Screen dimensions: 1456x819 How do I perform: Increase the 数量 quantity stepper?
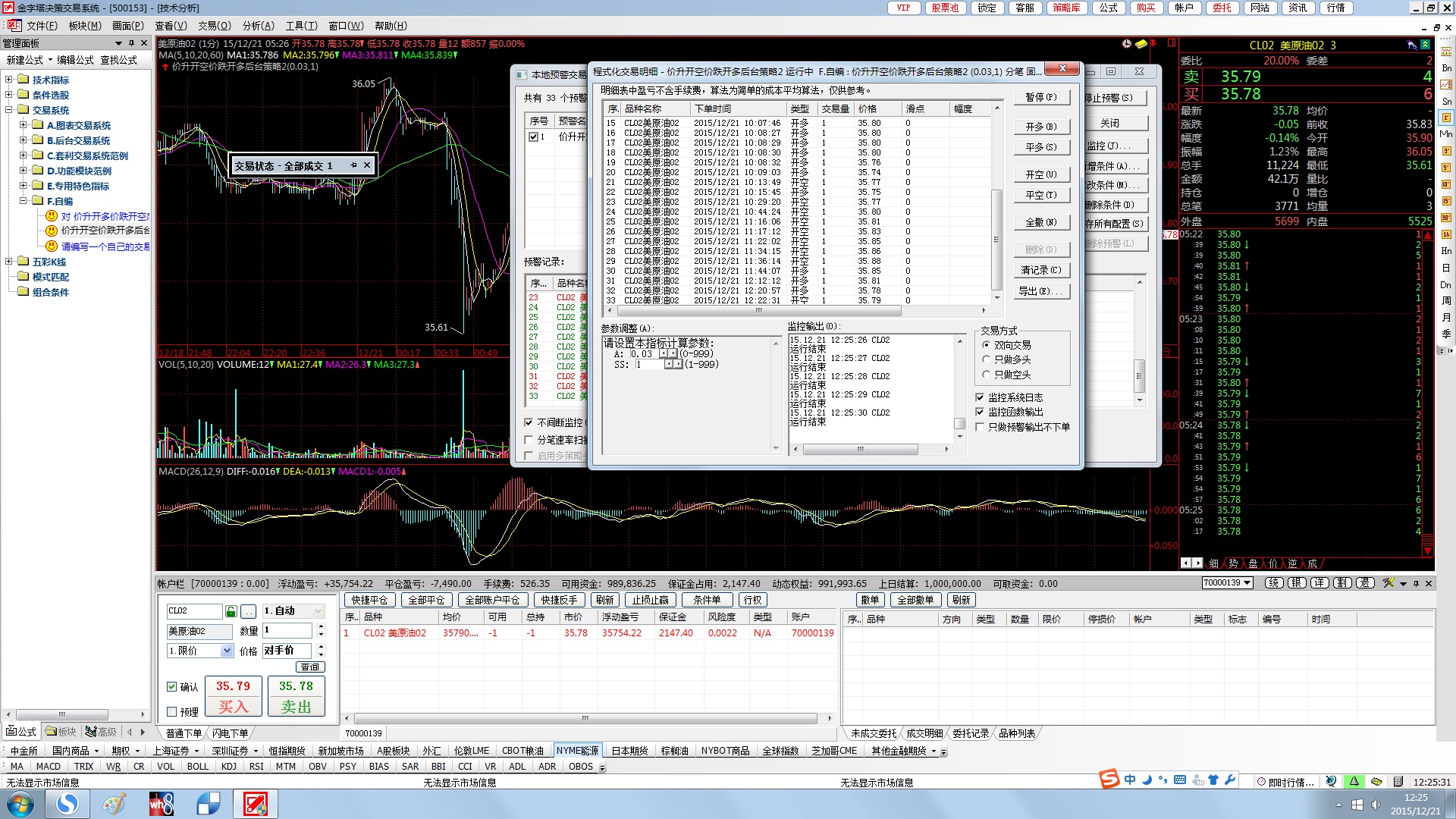pyautogui.click(x=322, y=627)
